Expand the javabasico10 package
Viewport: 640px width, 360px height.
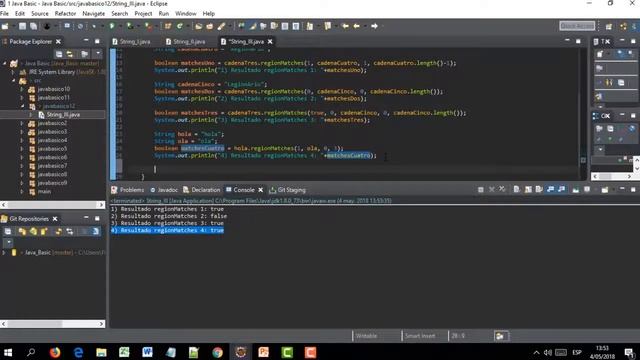(x=22, y=89)
